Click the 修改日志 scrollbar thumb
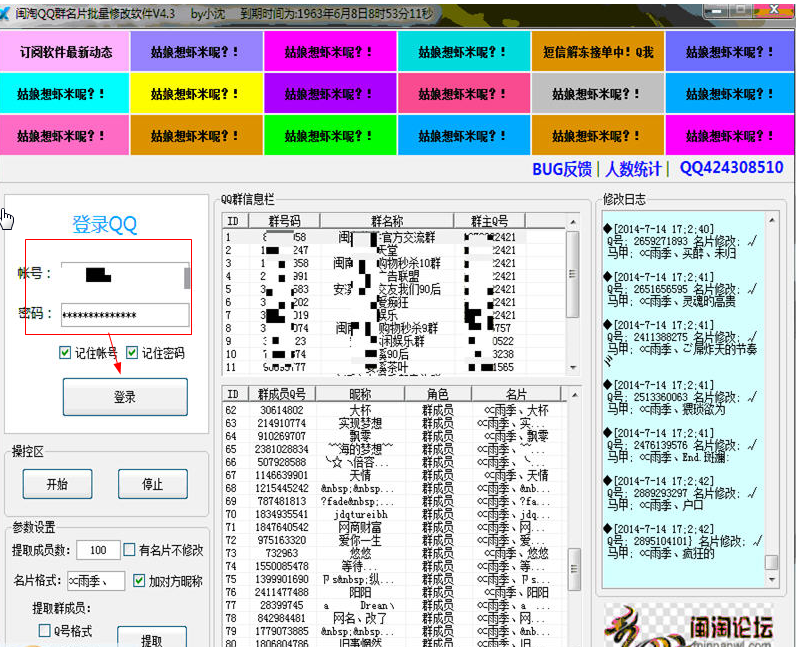 click(x=772, y=562)
